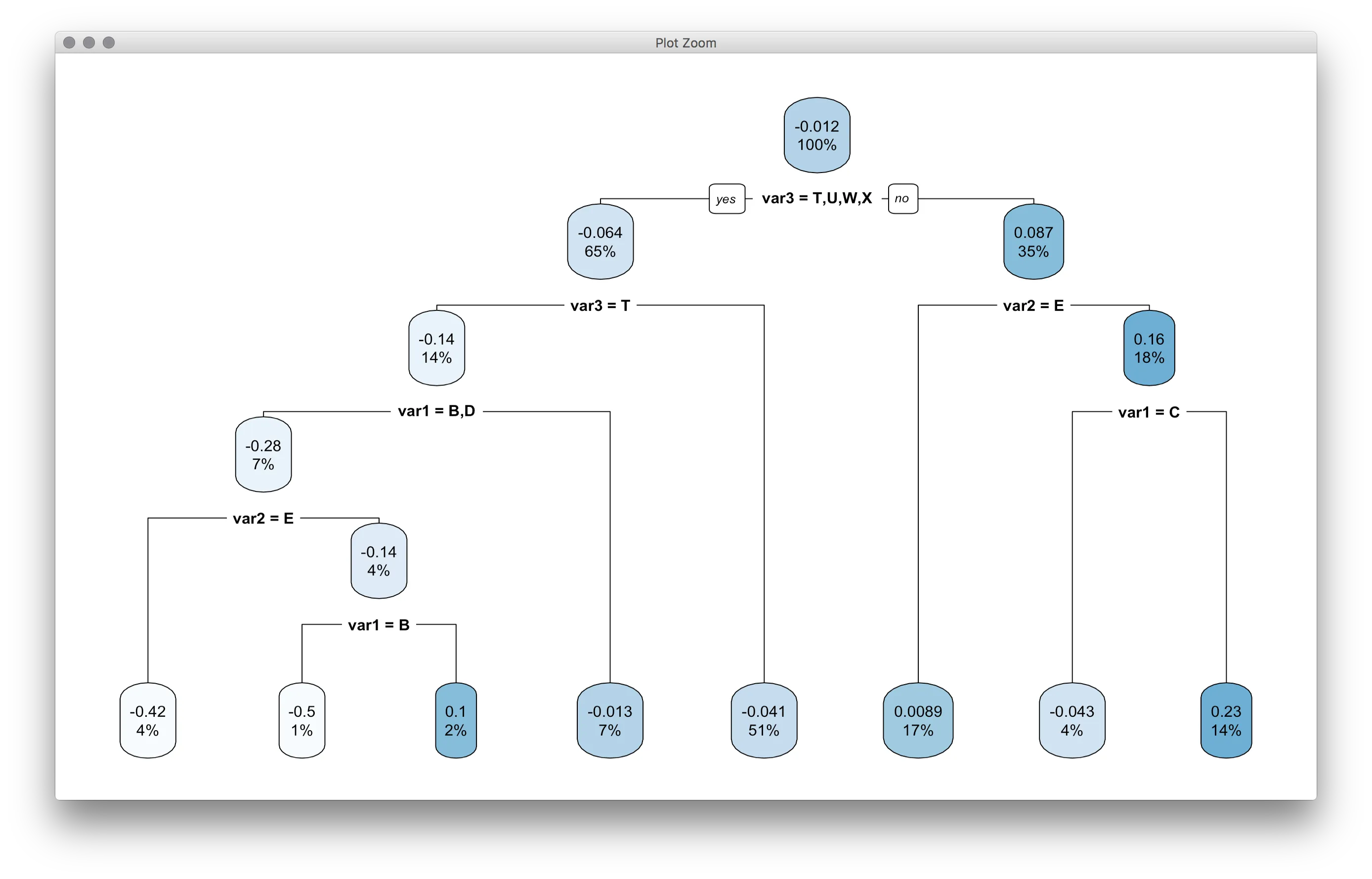The height and width of the screenshot is (879, 1372).
Task: Select the node showing -0.064 65%
Action: pyautogui.click(x=600, y=241)
